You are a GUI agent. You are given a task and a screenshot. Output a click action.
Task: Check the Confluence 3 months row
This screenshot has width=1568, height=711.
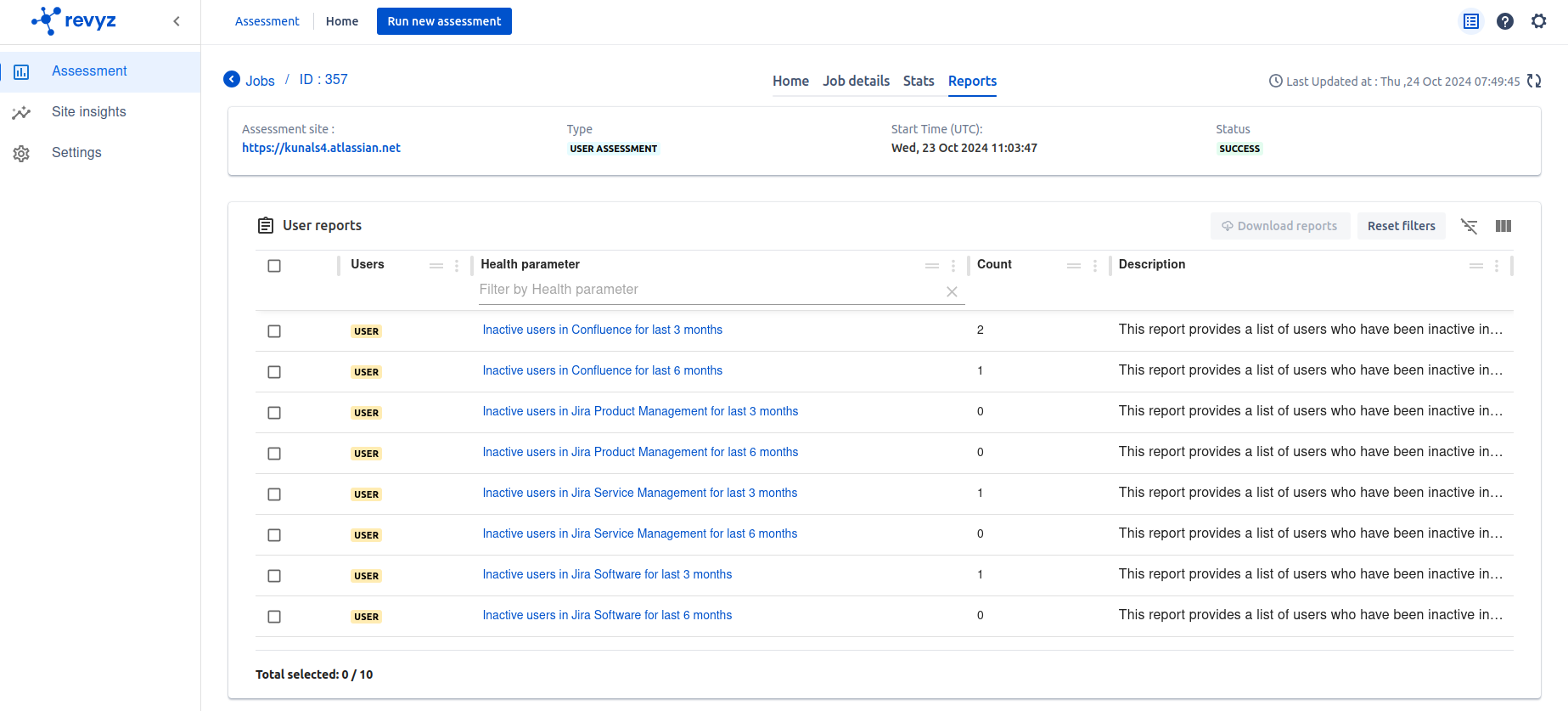pyautogui.click(x=274, y=331)
